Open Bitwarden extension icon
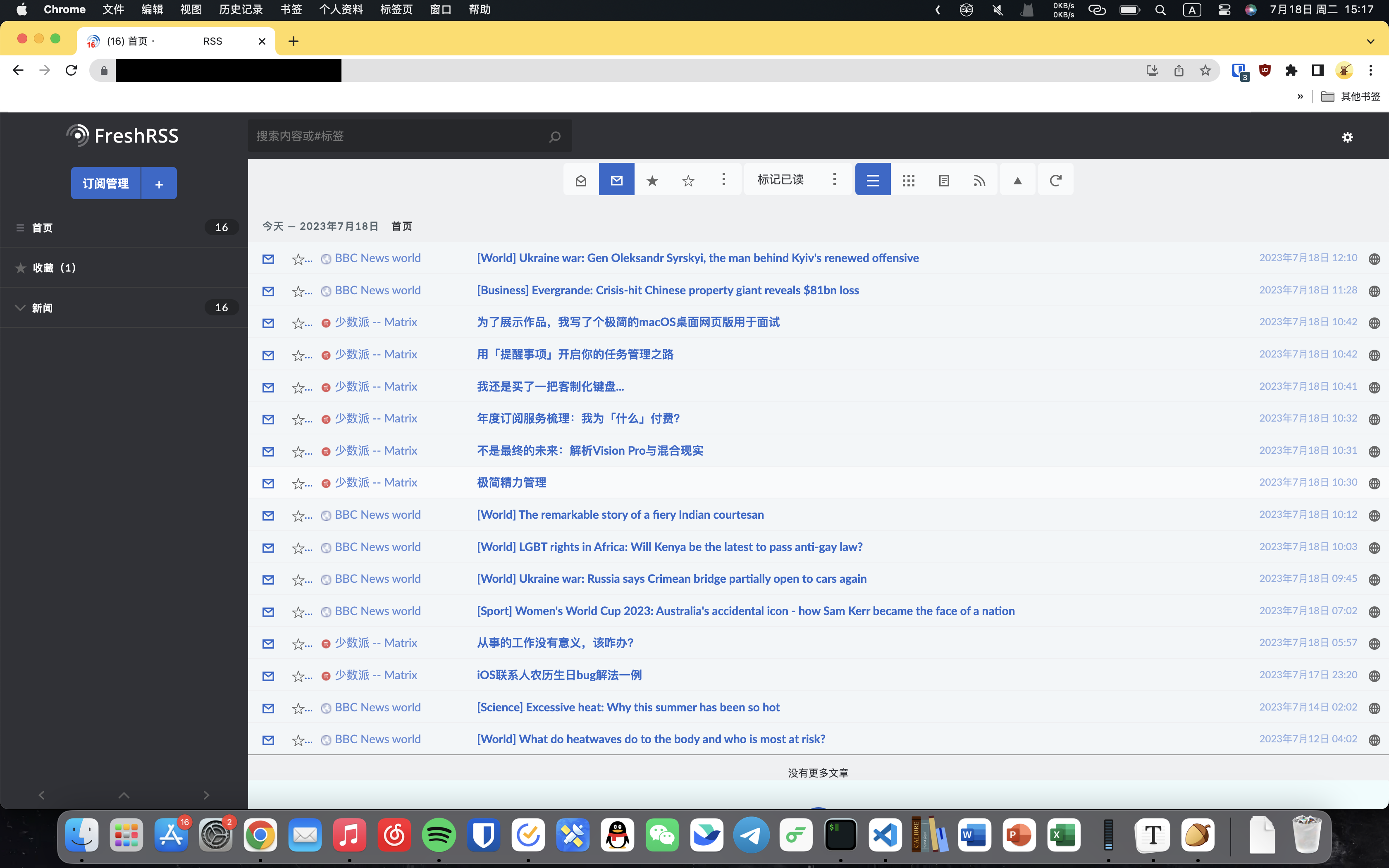1389x868 pixels. click(1240, 71)
